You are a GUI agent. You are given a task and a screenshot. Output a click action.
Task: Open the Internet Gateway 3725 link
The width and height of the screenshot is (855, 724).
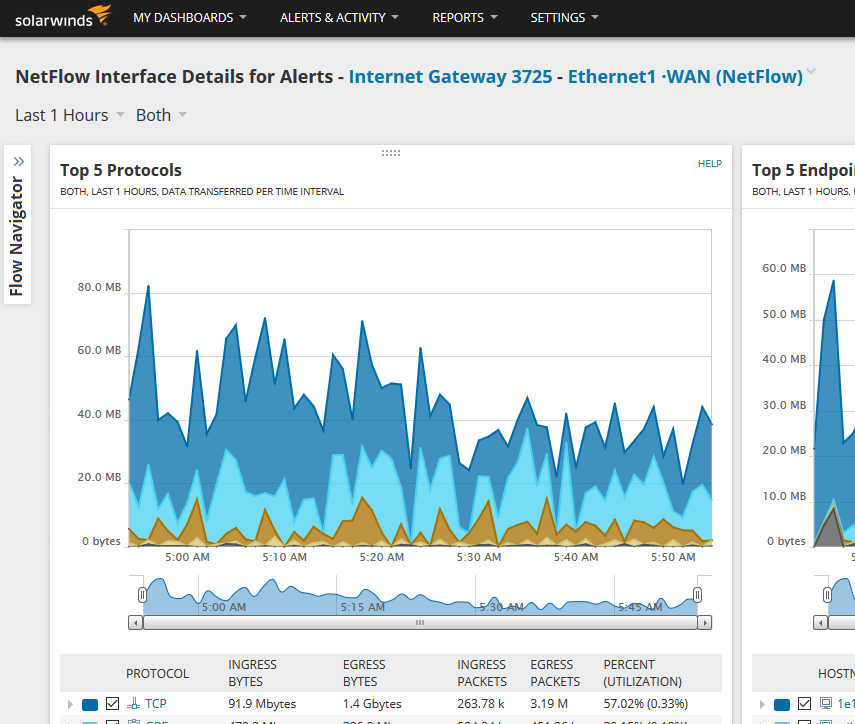point(450,77)
